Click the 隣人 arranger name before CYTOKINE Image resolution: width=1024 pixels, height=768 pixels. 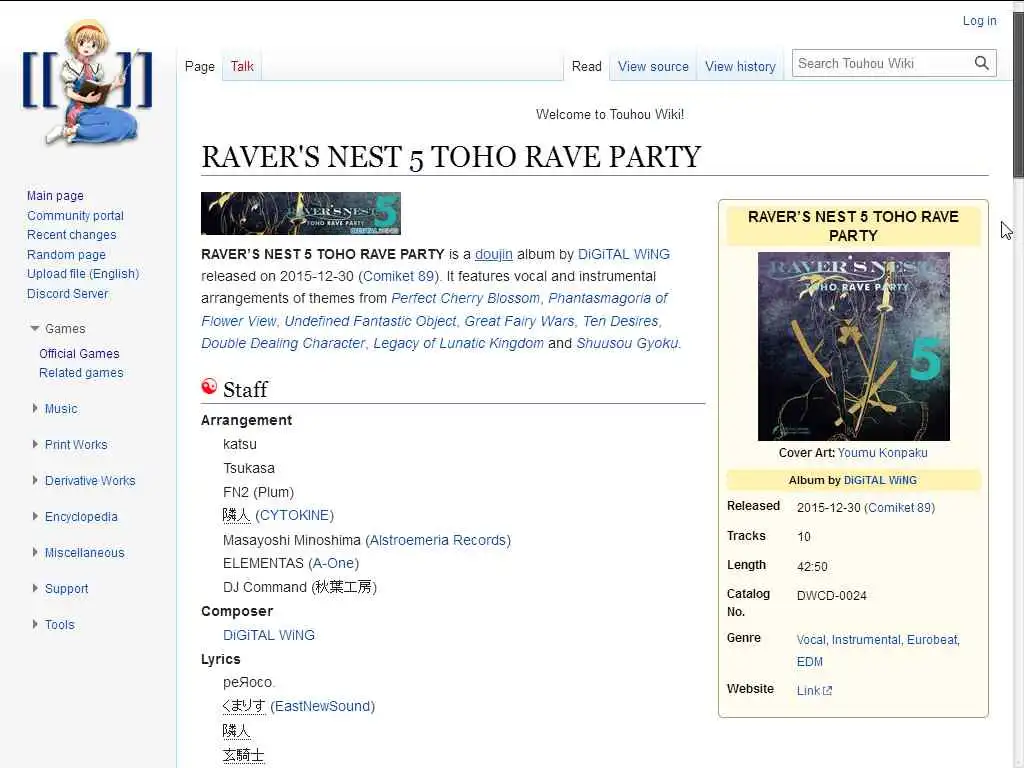coord(236,515)
